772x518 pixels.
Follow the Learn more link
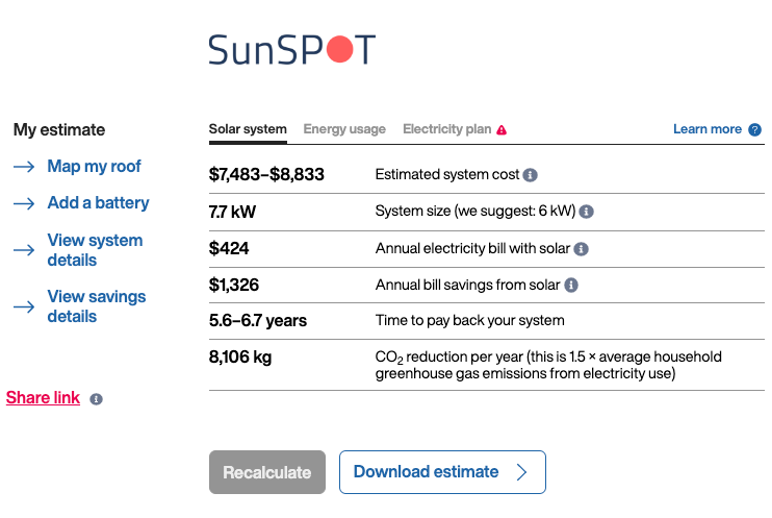click(707, 129)
